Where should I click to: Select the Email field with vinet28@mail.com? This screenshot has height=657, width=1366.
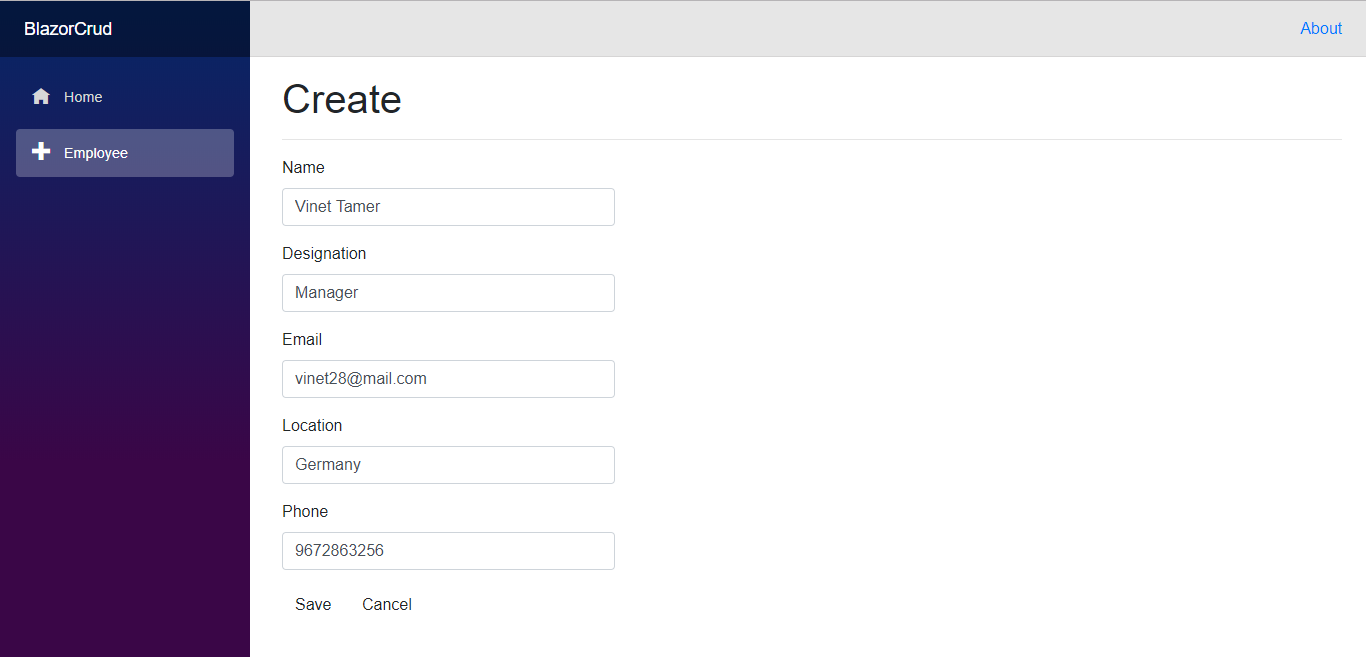pos(448,379)
